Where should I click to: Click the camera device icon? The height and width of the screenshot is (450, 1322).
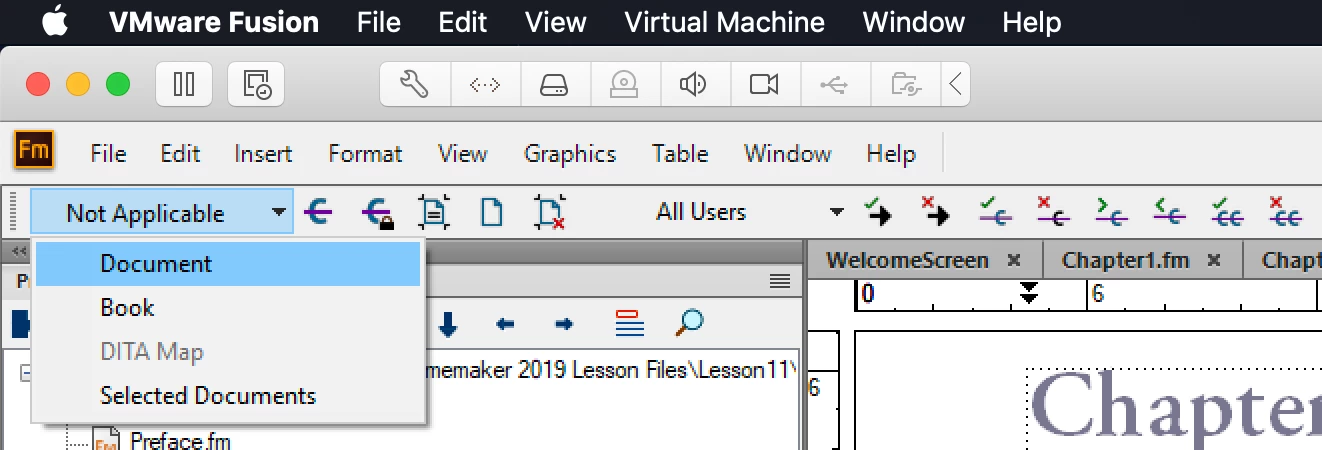(x=765, y=84)
